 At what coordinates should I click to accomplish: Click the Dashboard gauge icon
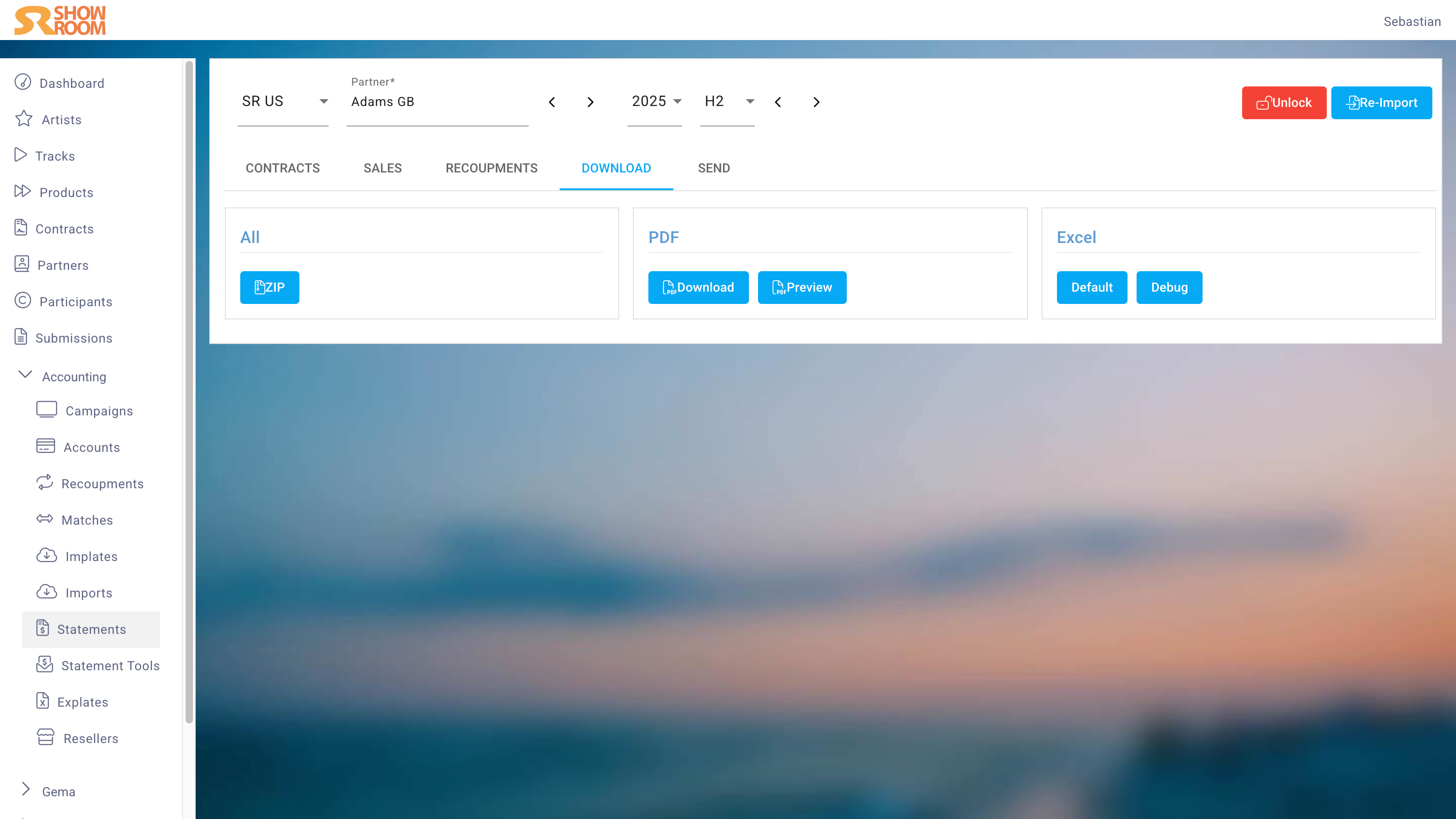23,82
